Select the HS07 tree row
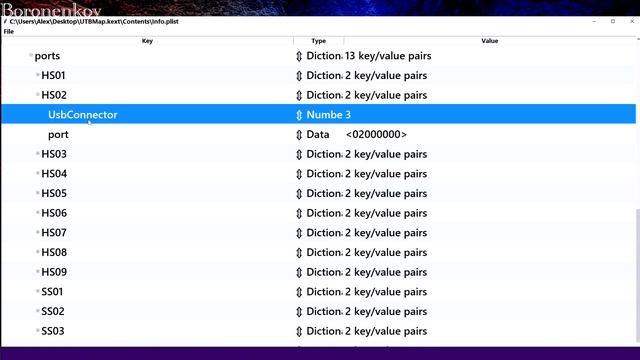The width and height of the screenshot is (640, 360). pos(318,233)
